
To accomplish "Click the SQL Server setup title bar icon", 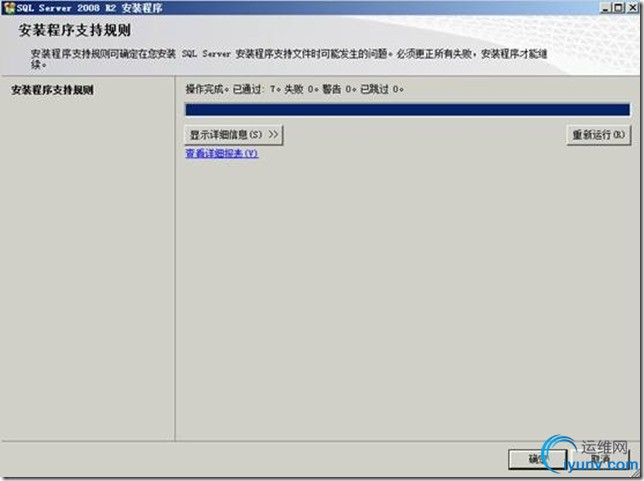I will pyautogui.click(x=9, y=8).
